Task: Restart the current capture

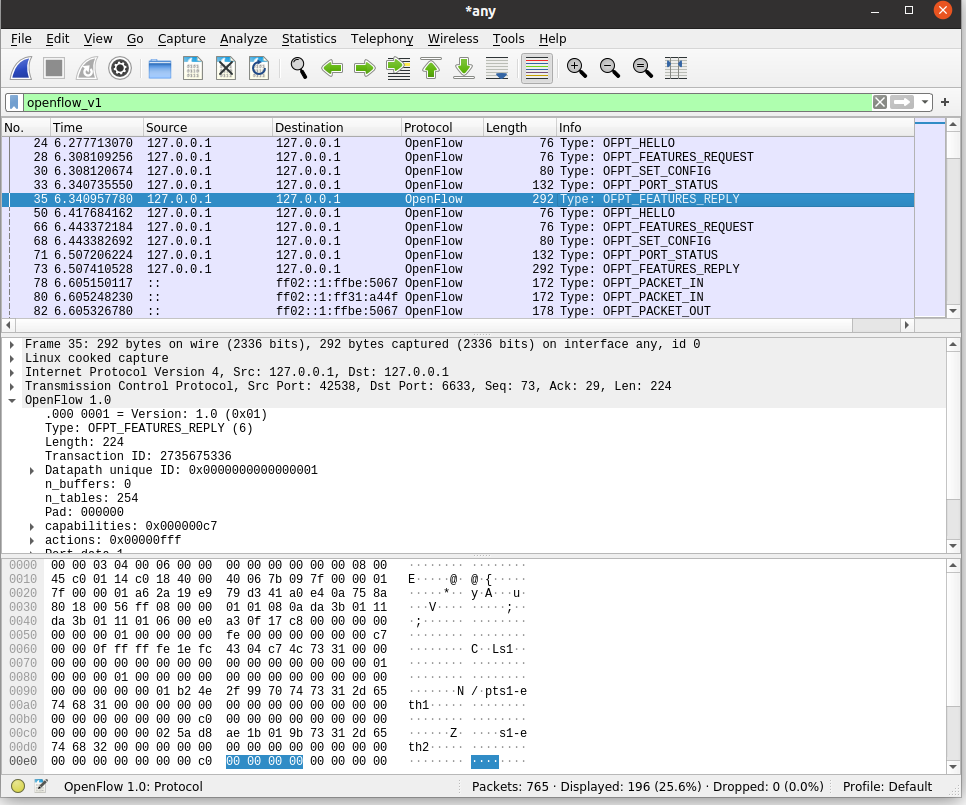Action: [87, 68]
